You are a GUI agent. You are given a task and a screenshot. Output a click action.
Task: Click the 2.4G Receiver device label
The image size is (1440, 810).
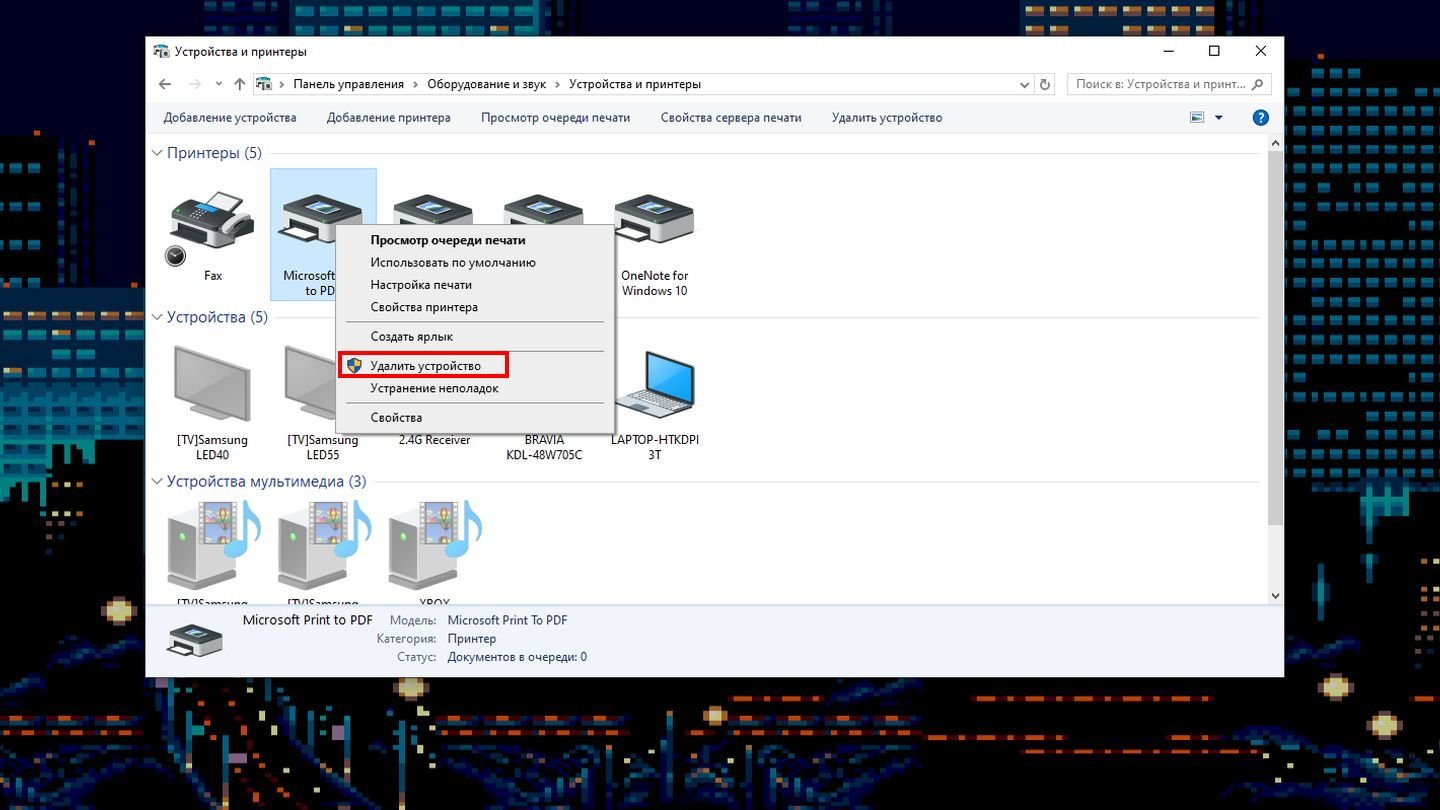434,440
